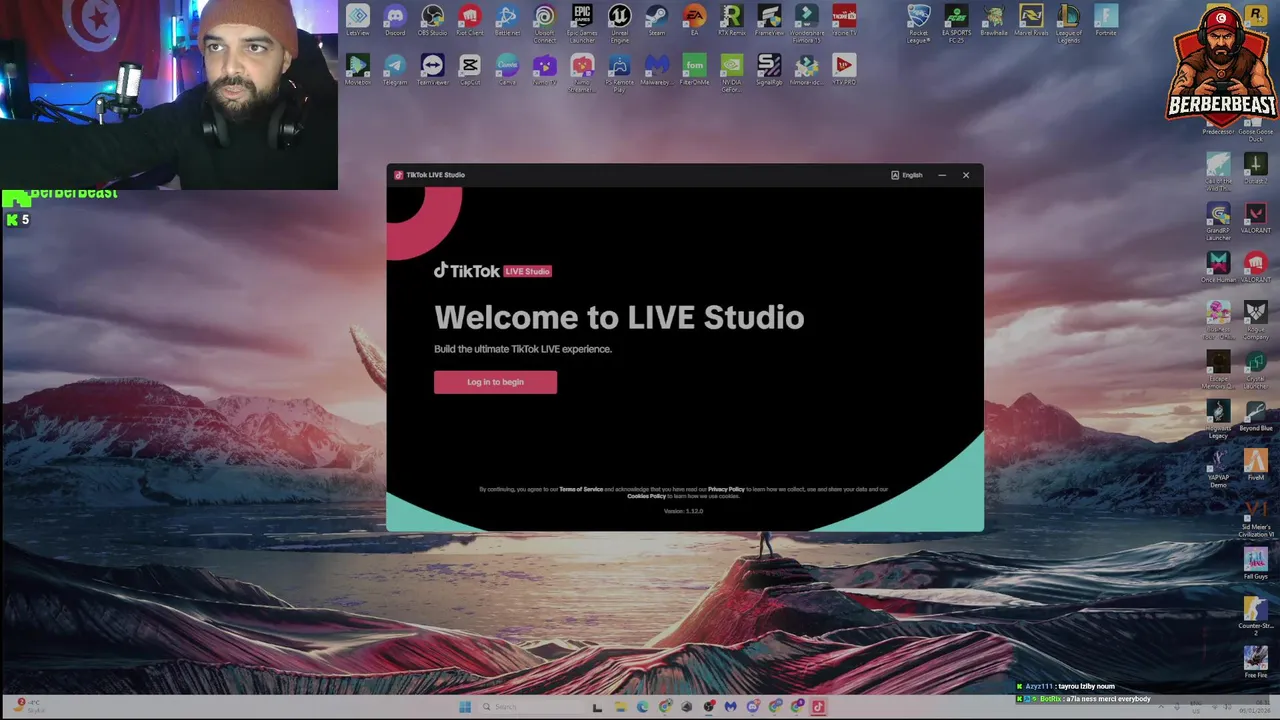
Task: Open the Unreal Engine desktop shortcut
Action: point(620,23)
